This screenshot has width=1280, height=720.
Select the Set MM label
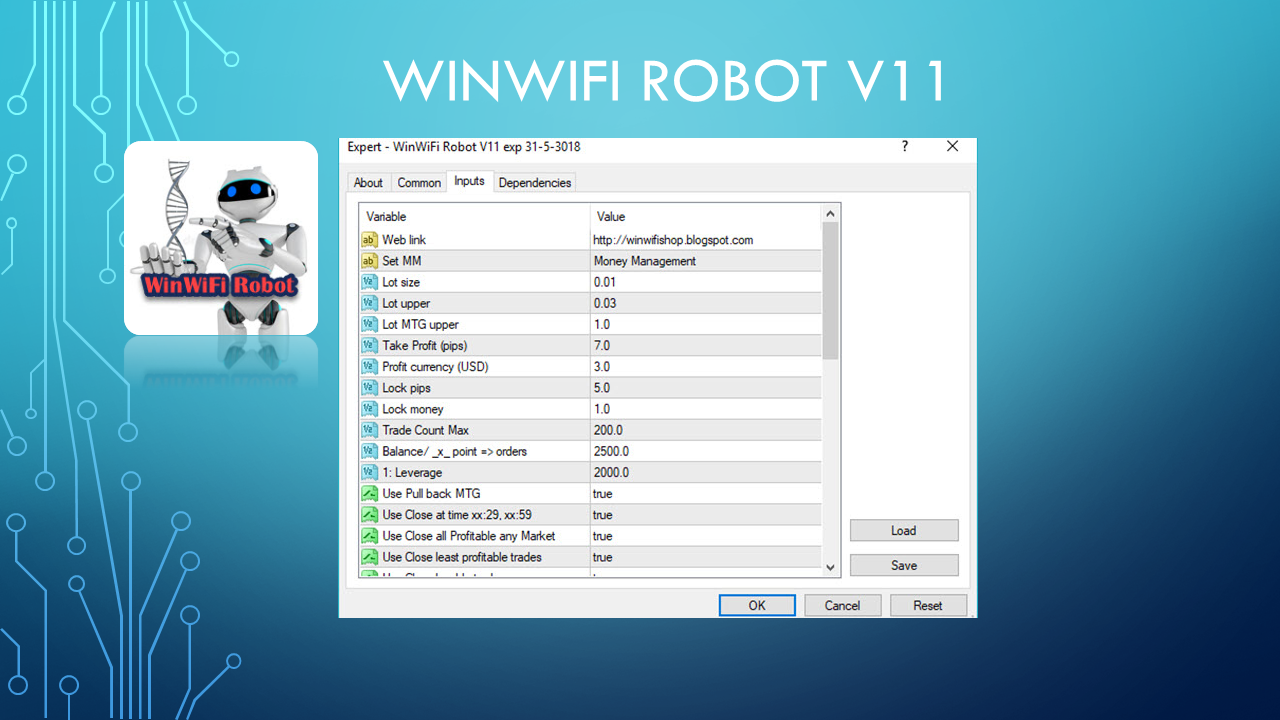(401, 261)
